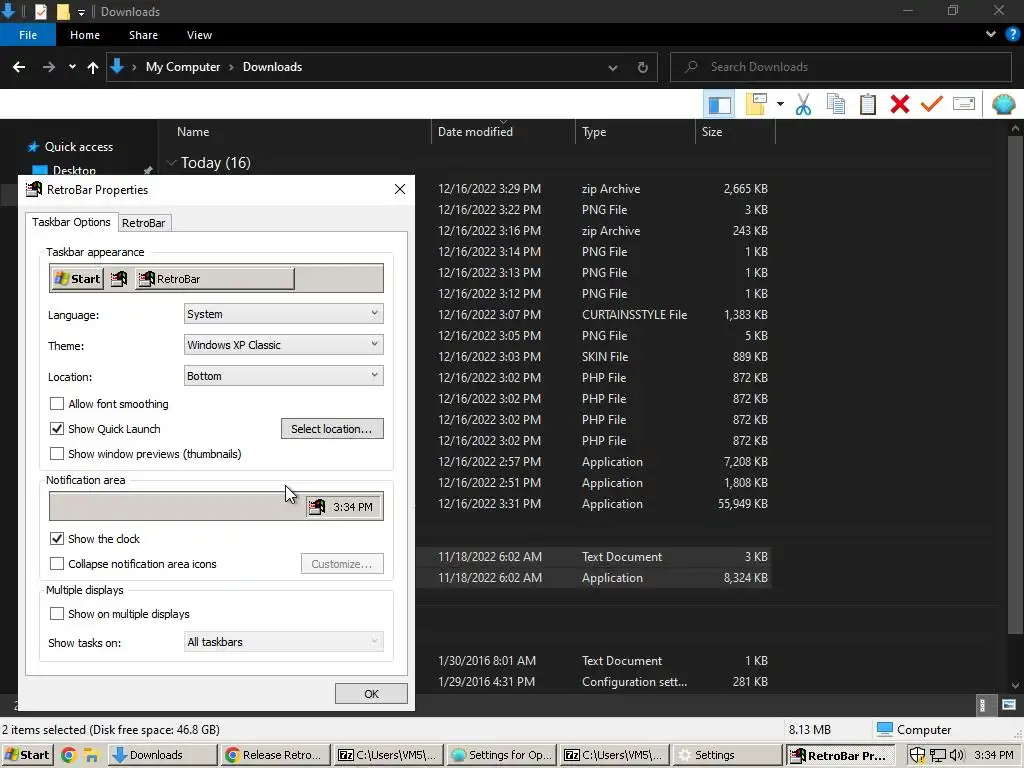Image resolution: width=1024 pixels, height=768 pixels.
Task: Open the Share ribbon tab
Action: pos(143,35)
